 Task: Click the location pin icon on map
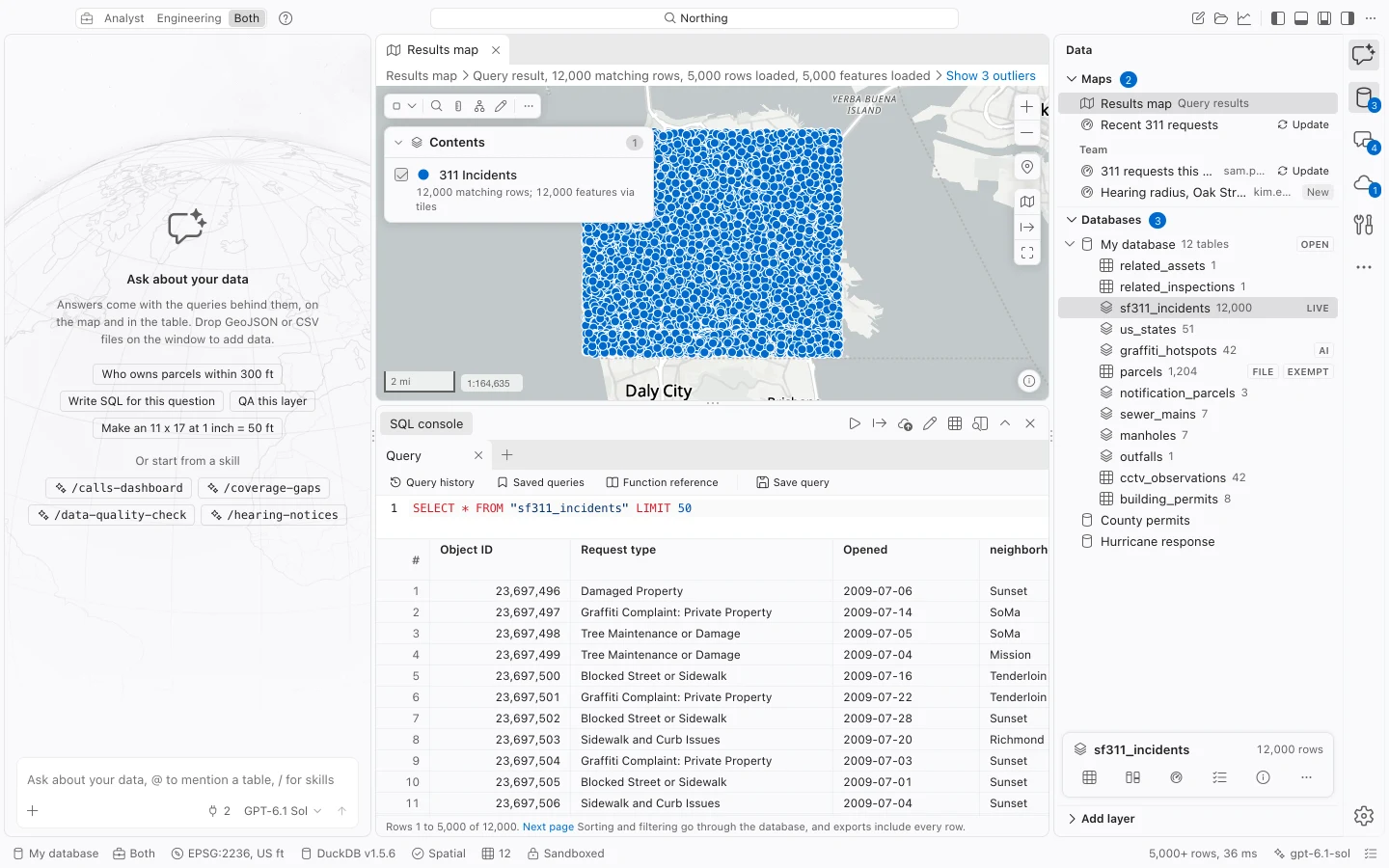[1027, 167]
